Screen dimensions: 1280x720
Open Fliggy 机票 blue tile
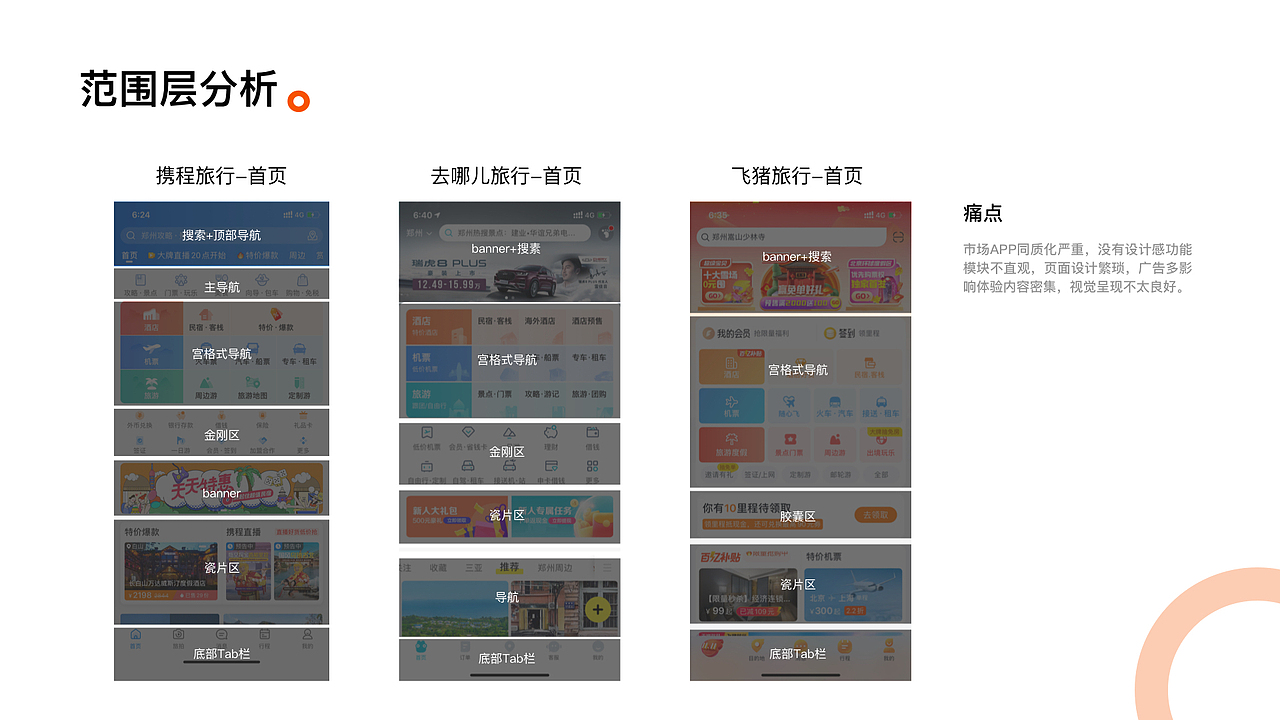(x=732, y=405)
